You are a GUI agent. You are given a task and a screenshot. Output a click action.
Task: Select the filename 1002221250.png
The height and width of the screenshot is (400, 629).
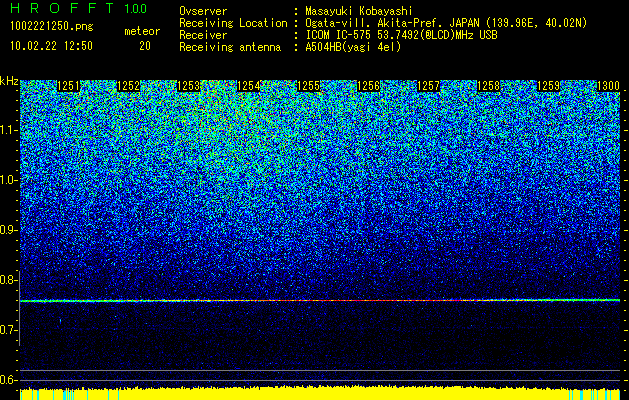(52, 27)
